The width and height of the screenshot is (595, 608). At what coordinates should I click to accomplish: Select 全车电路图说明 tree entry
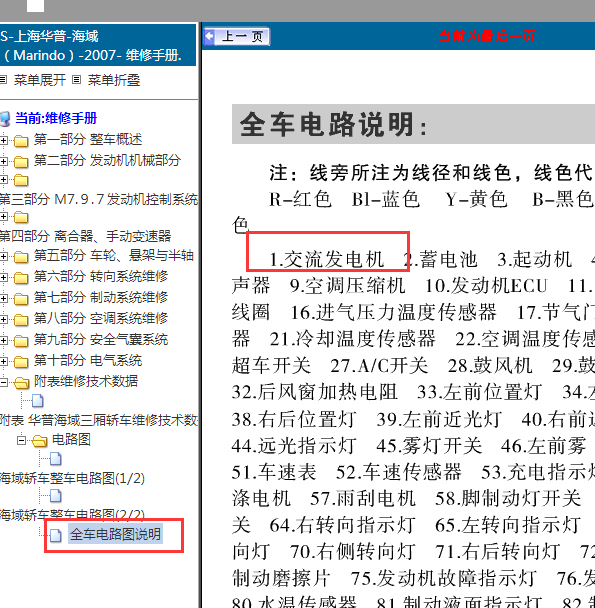pos(115,534)
